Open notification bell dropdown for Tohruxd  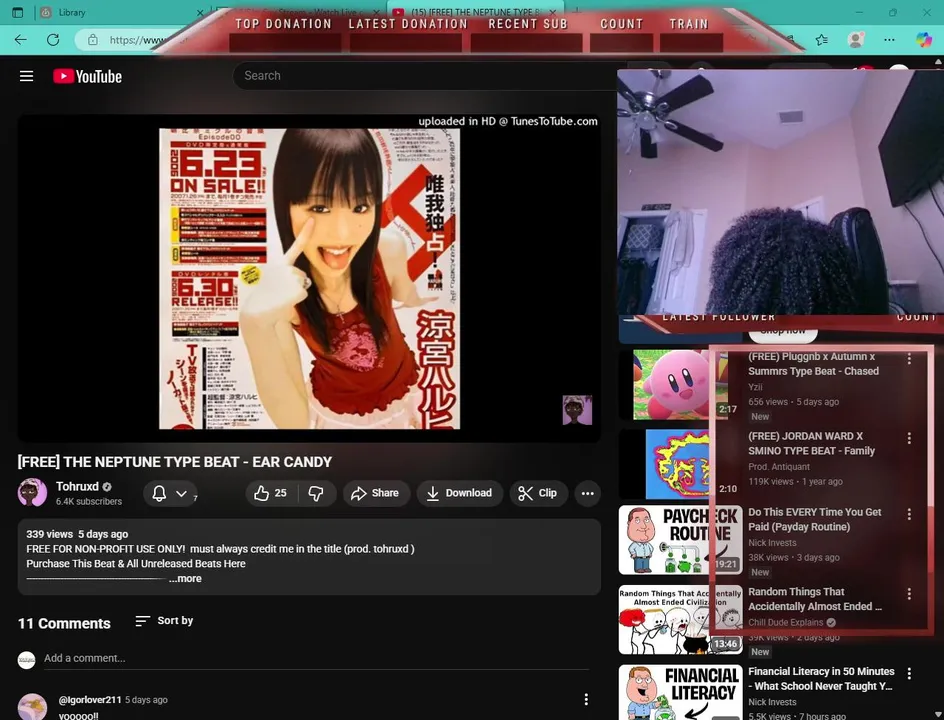pos(170,494)
